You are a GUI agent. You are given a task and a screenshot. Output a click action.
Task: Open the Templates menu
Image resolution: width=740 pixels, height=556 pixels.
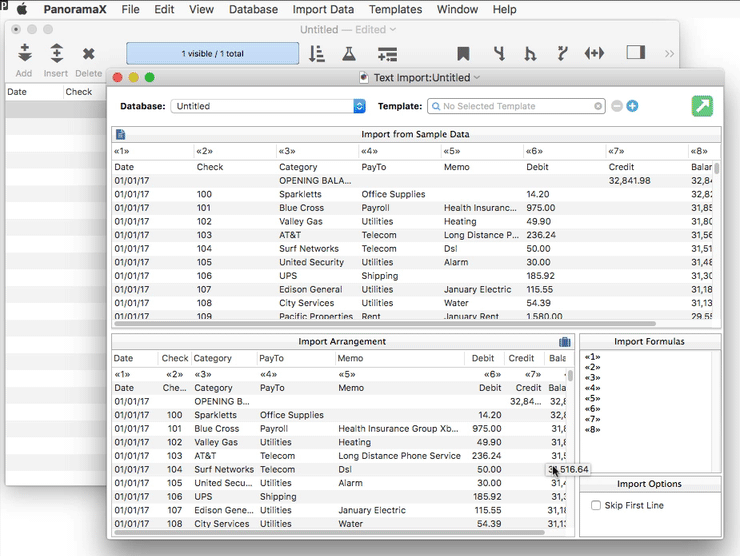(395, 9)
